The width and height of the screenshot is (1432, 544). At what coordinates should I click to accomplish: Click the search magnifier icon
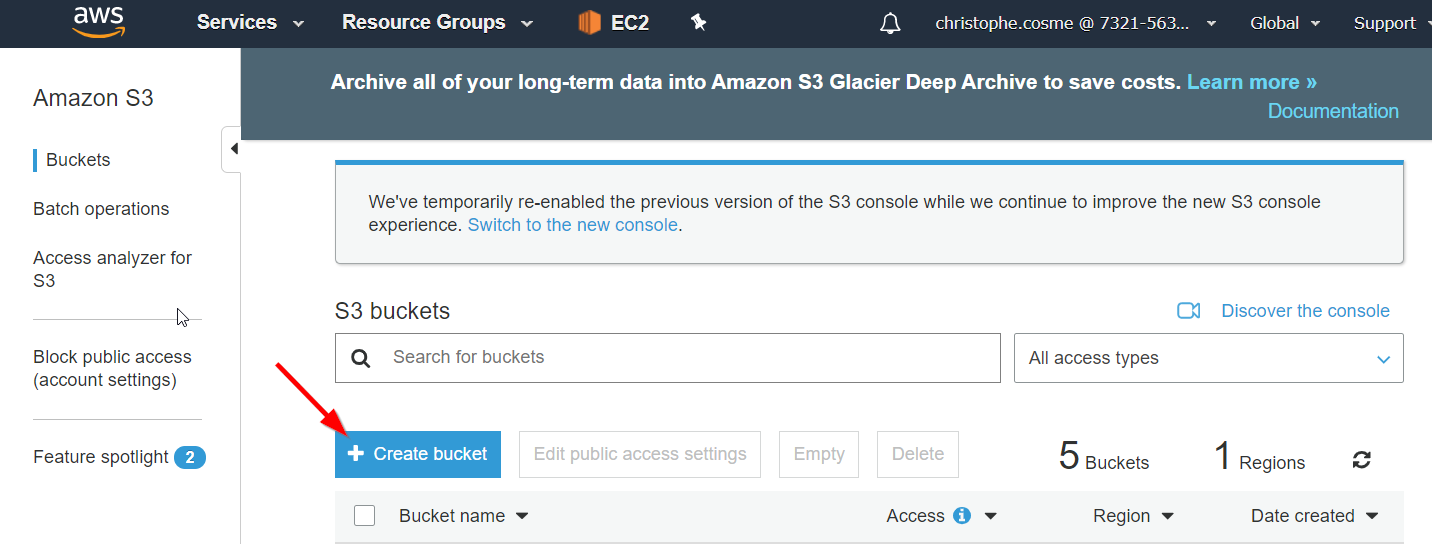pyautogui.click(x=361, y=358)
